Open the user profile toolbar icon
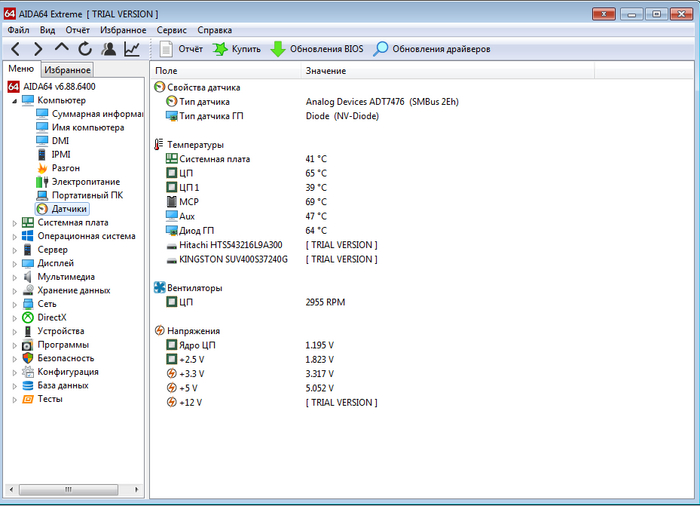Image resolution: width=700 pixels, height=506 pixels. tap(108, 49)
